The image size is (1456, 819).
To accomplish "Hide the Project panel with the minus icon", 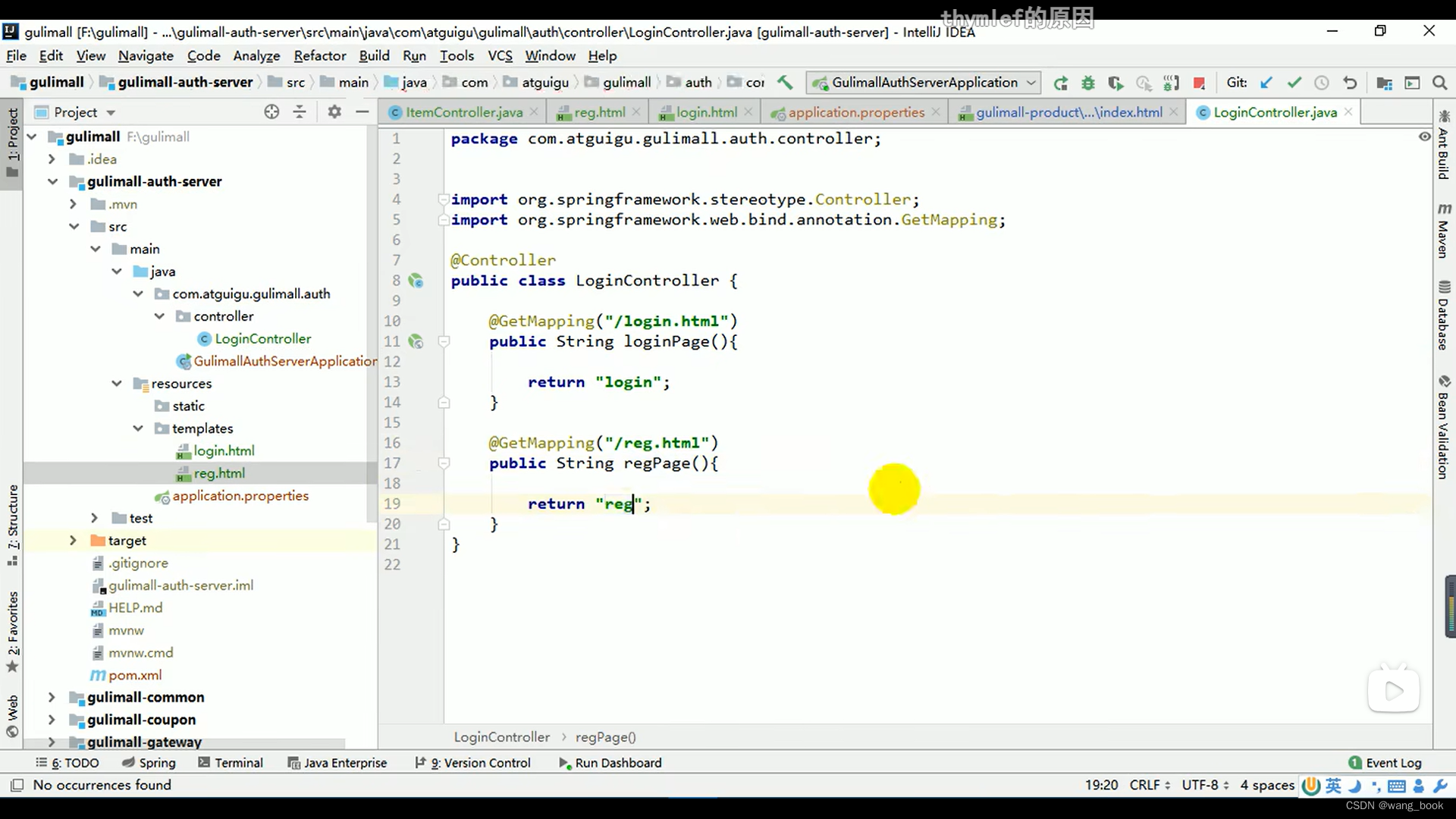I will (362, 111).
